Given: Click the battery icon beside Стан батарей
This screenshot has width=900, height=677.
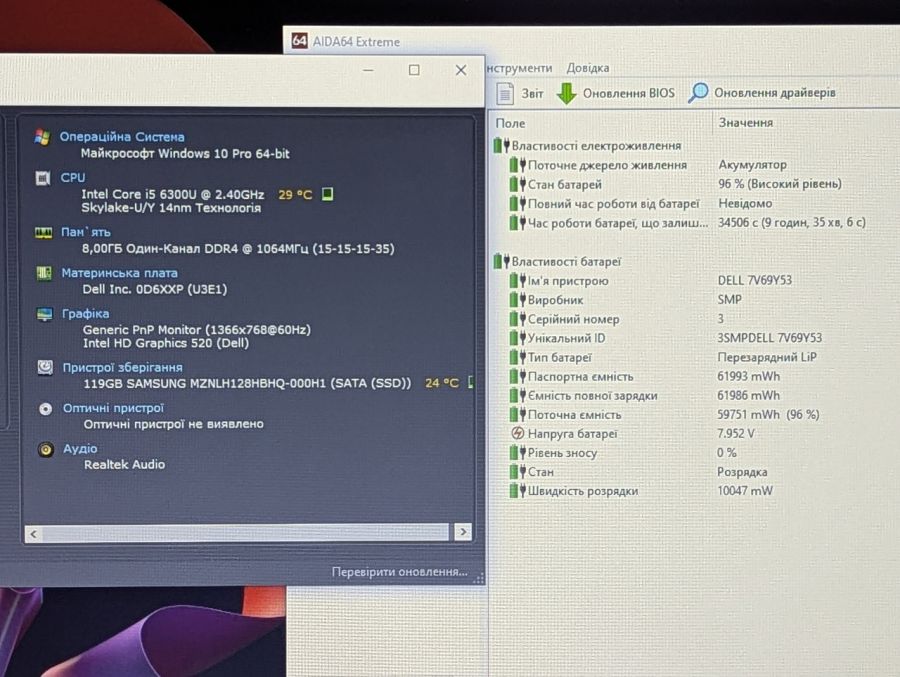Looking at the screenshot, I should point(518,184).
